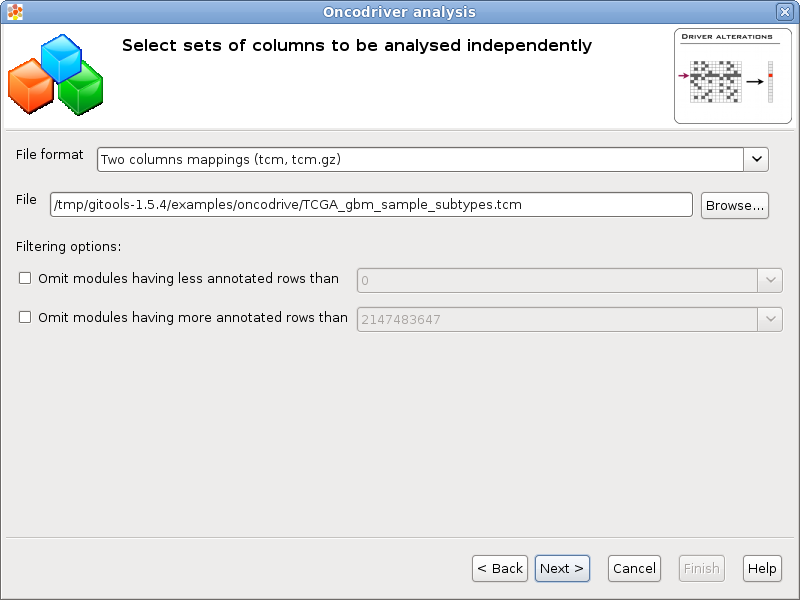The width and height of the screenshot is (800, 600).
Task: Click the field showing value 0
Action: pos(550,279)
